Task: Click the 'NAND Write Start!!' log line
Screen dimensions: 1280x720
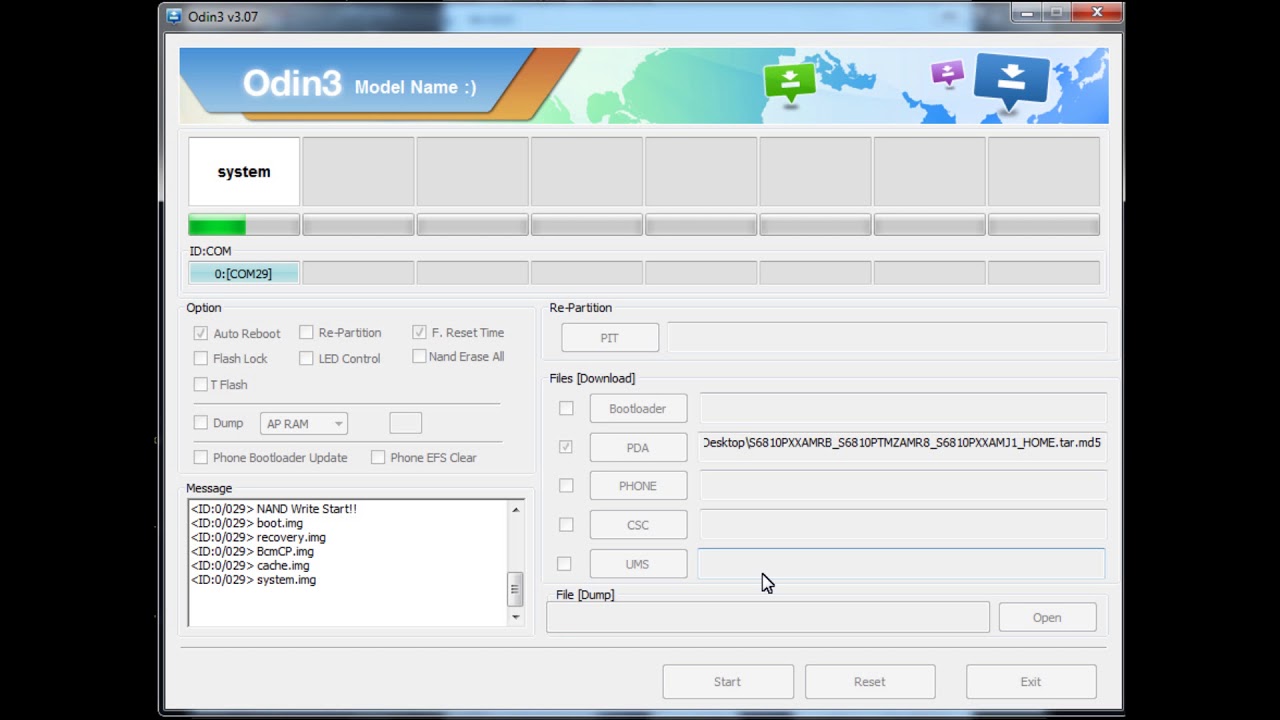Action: [274, 509]
